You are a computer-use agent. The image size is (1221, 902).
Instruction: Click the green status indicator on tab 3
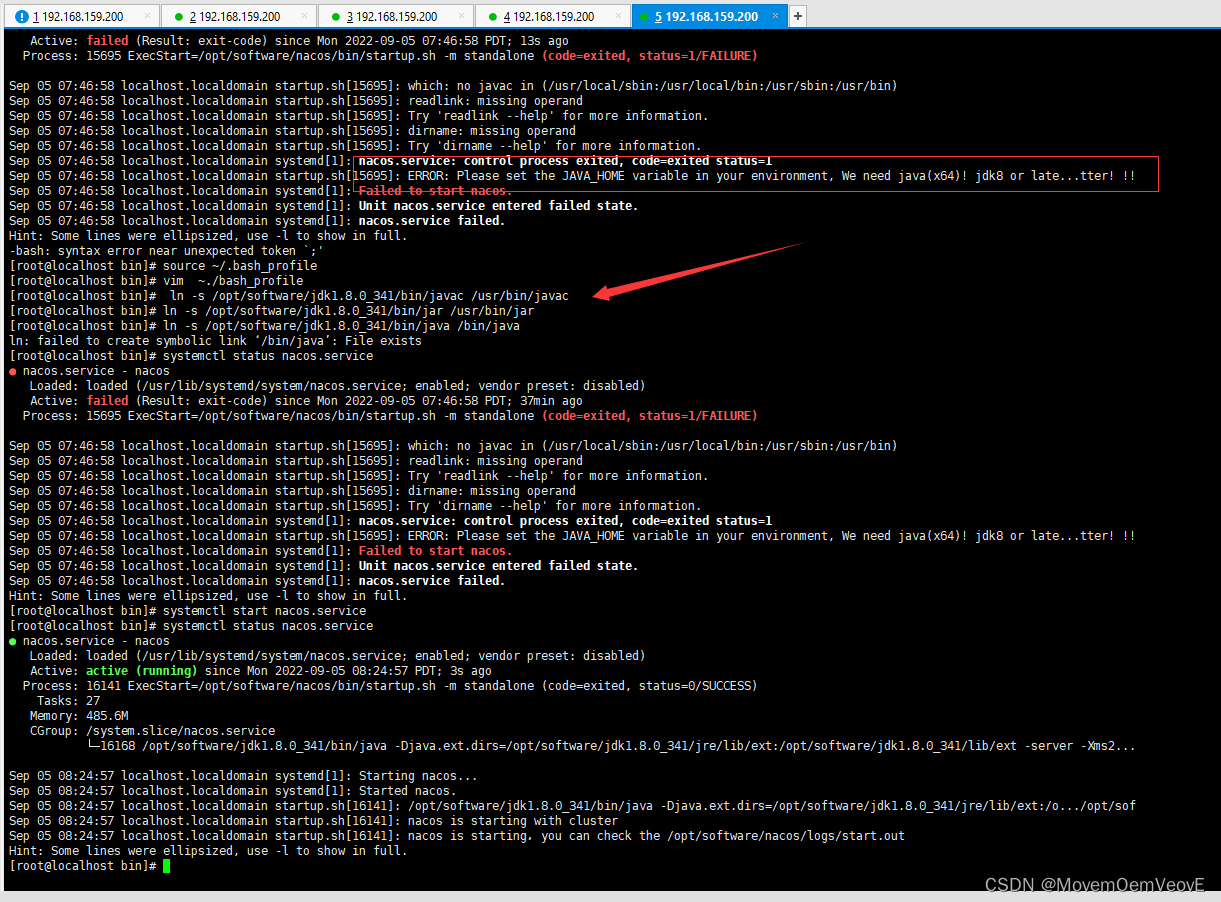(335, 16)
